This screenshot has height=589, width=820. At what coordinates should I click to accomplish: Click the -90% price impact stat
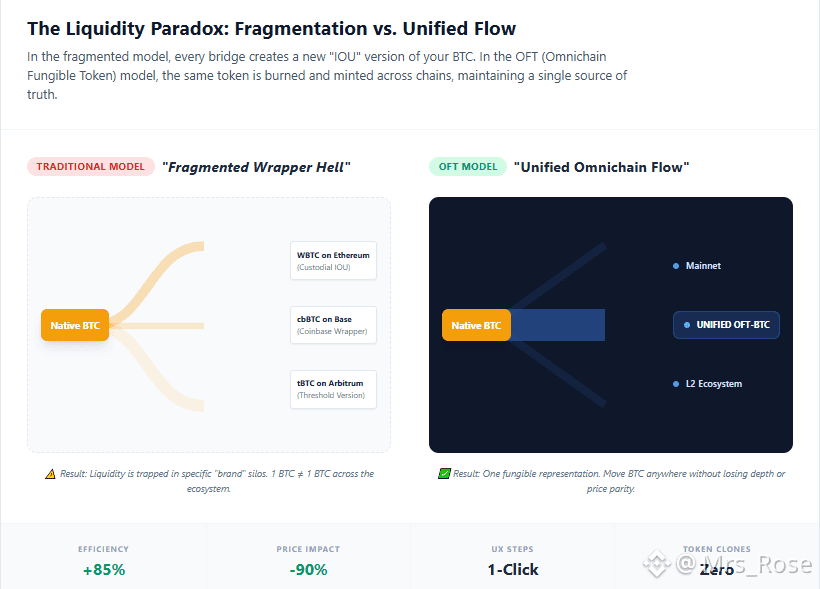(308, 570)
